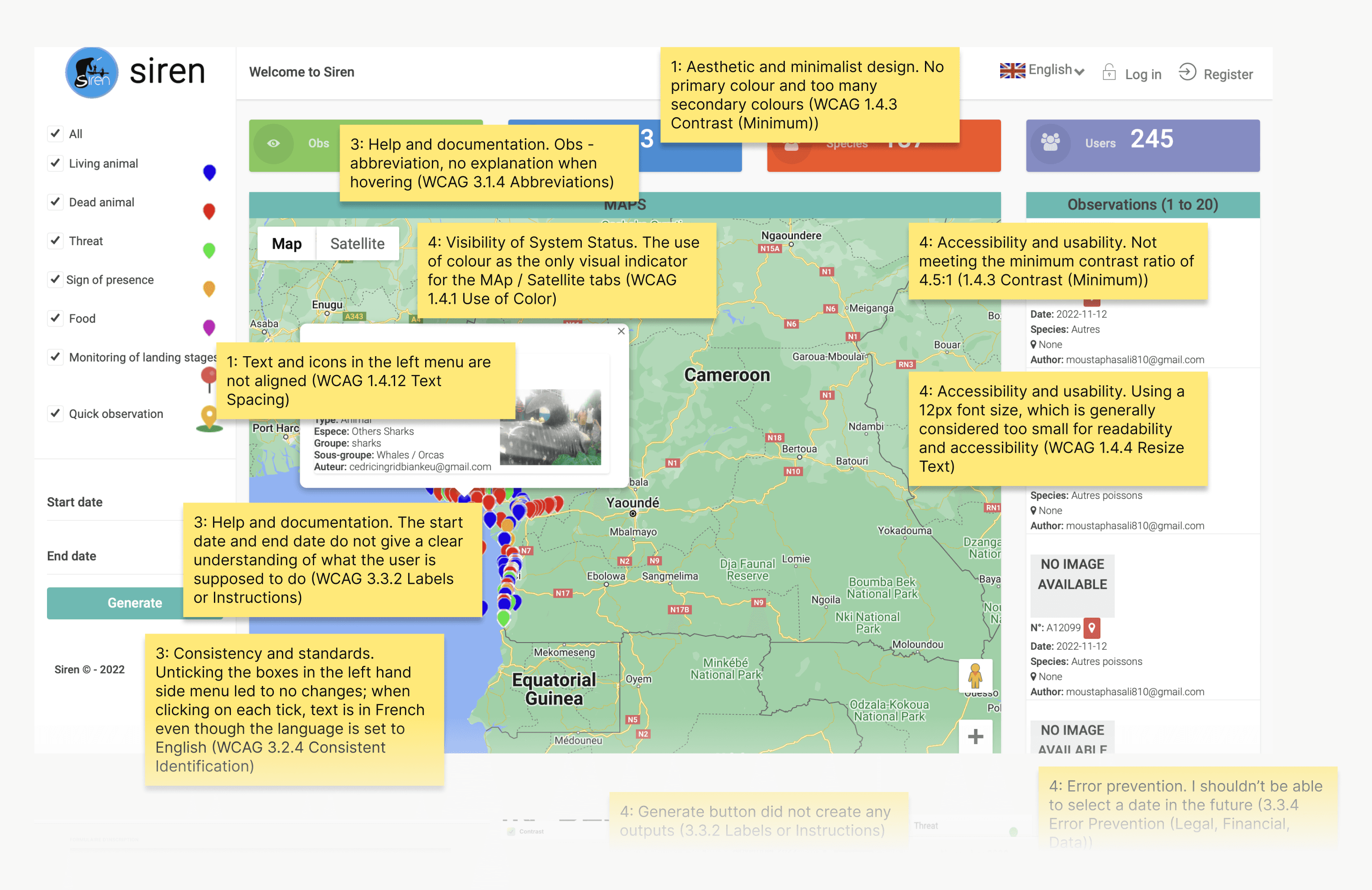The width and height of the screenshot is (1372, 890).
Task: Click the blue marker beside Living animal
Action: pyautogui.click(x=209, y=172)
